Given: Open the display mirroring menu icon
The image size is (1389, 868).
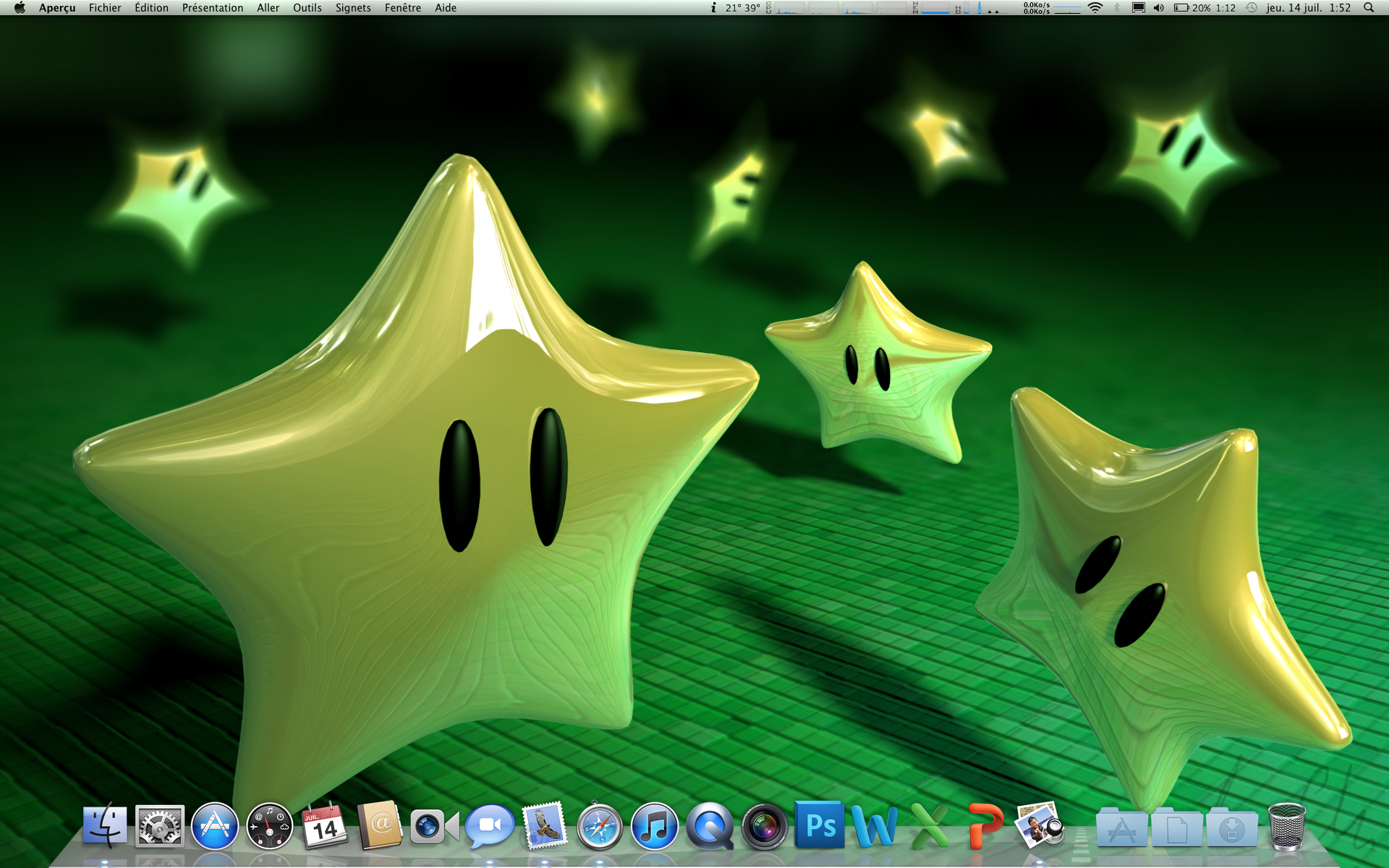Looking at the screenshot, I should (x=1138, y=8).
